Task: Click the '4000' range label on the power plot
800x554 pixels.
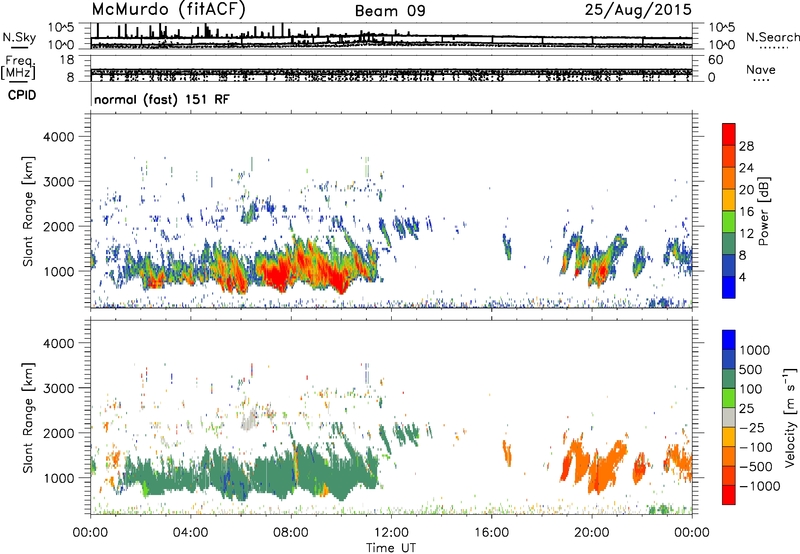Action: click(x=58, y=137)
